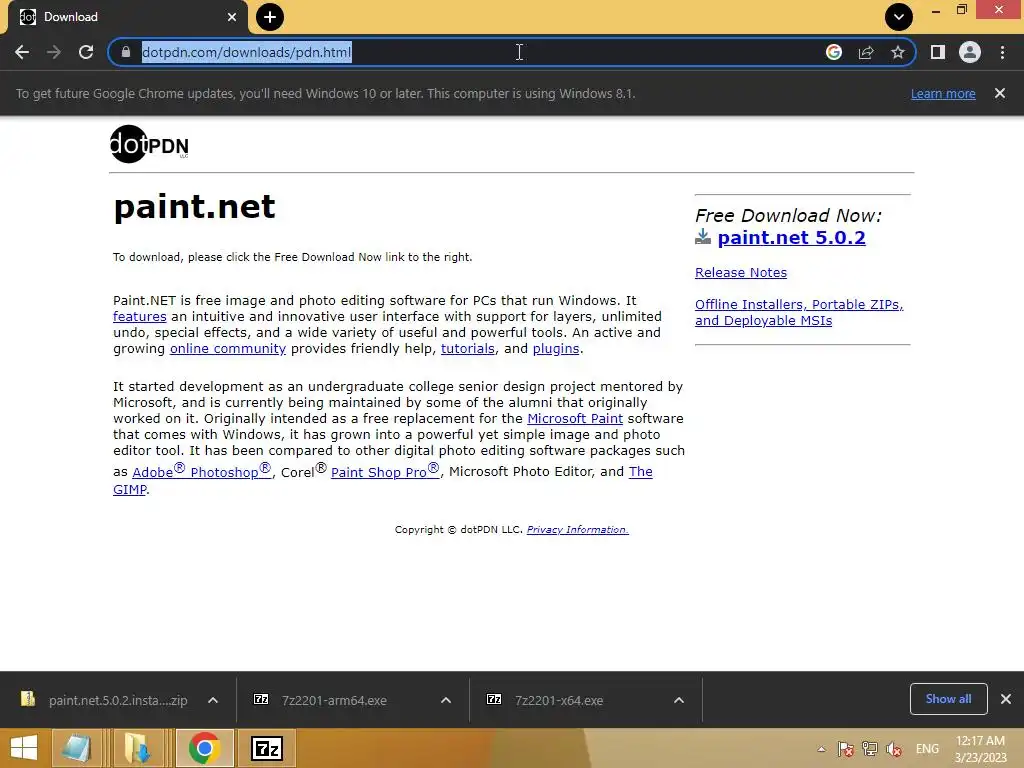Expand options for paint.net zip download
Image resolution: width=1024 pixels, height=768 pixels.
pyautogui.click(x=213, y=700)
